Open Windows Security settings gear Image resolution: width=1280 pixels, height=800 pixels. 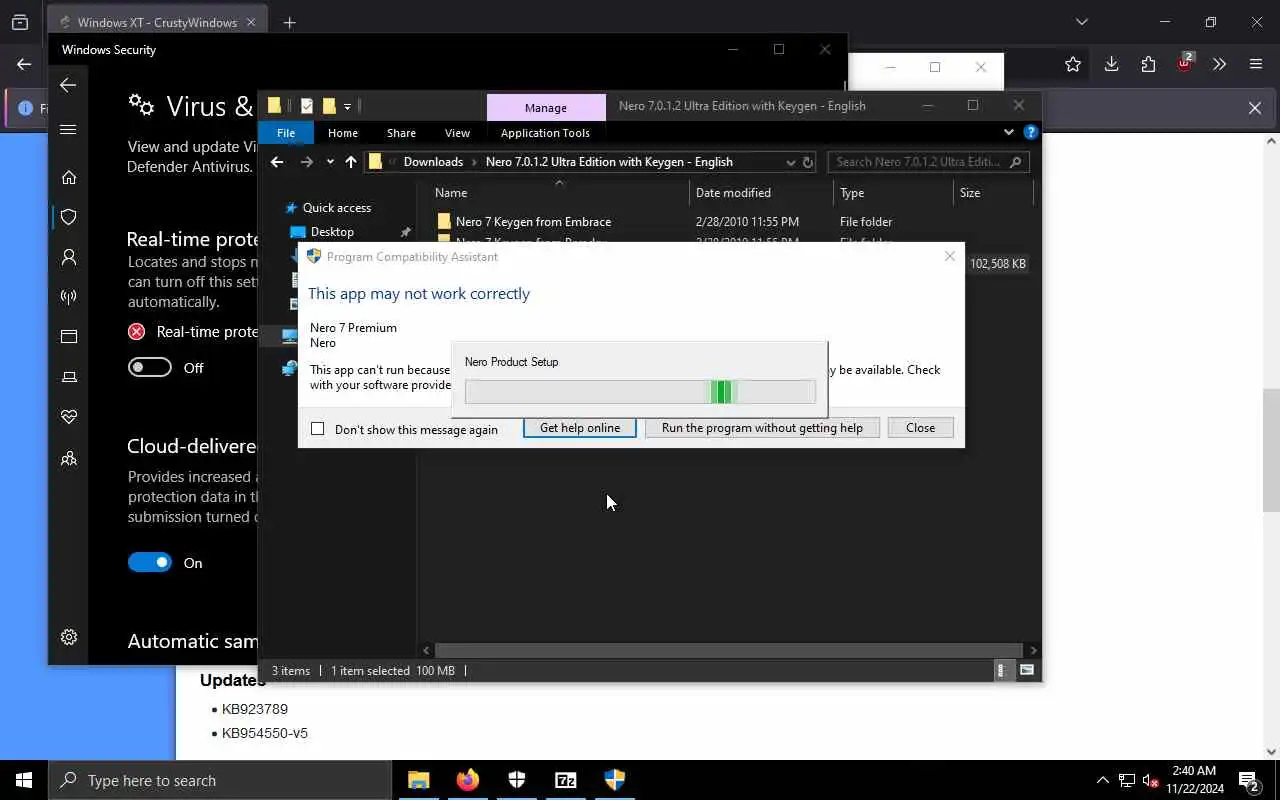[69, 637]
